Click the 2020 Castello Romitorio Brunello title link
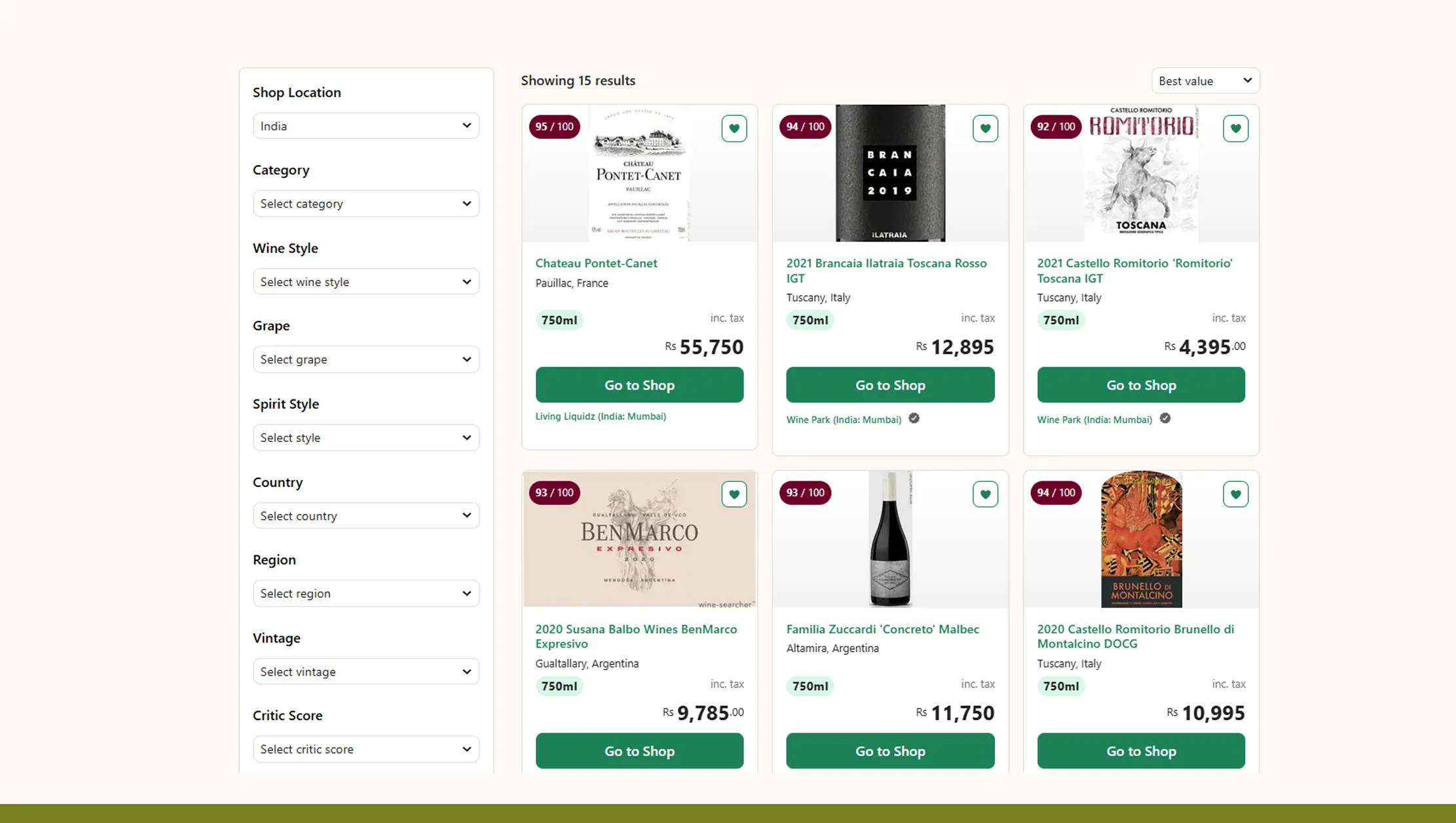The width and height of the screenshot is (1456, 823). point(1135,636)
